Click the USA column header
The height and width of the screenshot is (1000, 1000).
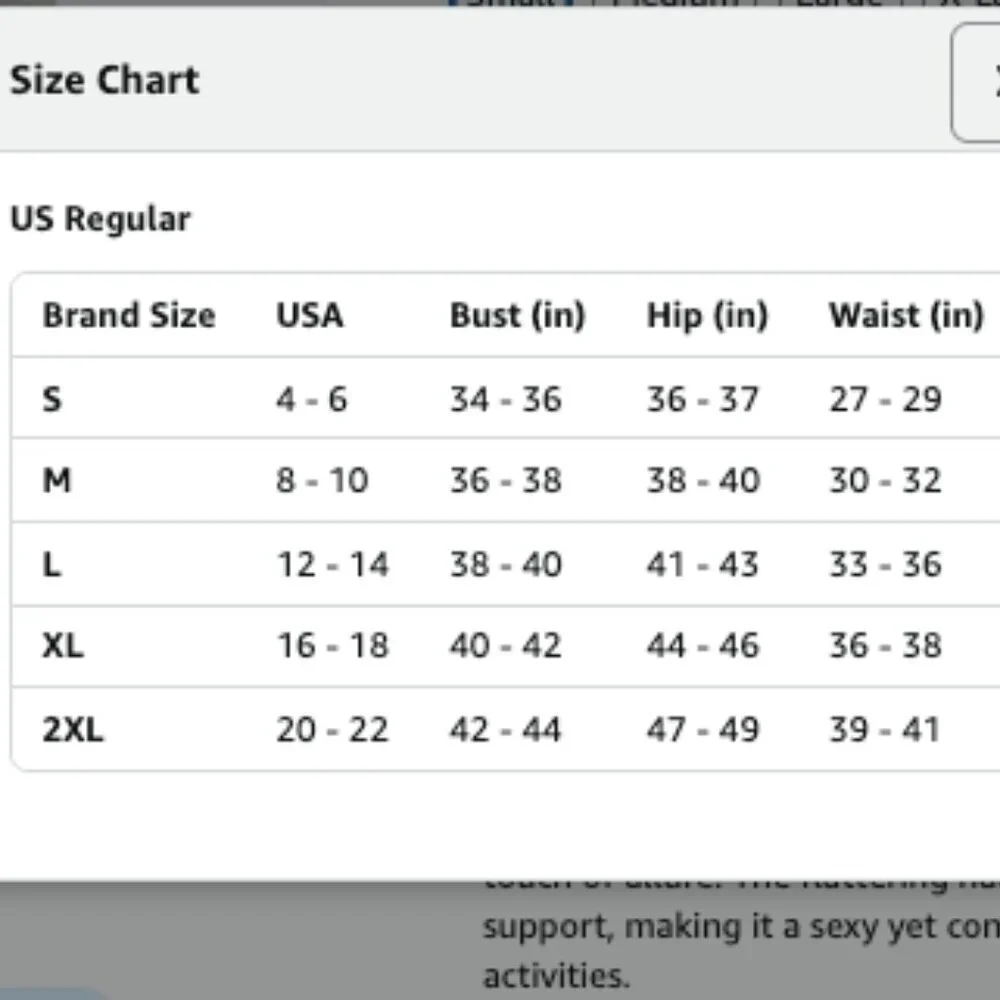pos(310,315)
